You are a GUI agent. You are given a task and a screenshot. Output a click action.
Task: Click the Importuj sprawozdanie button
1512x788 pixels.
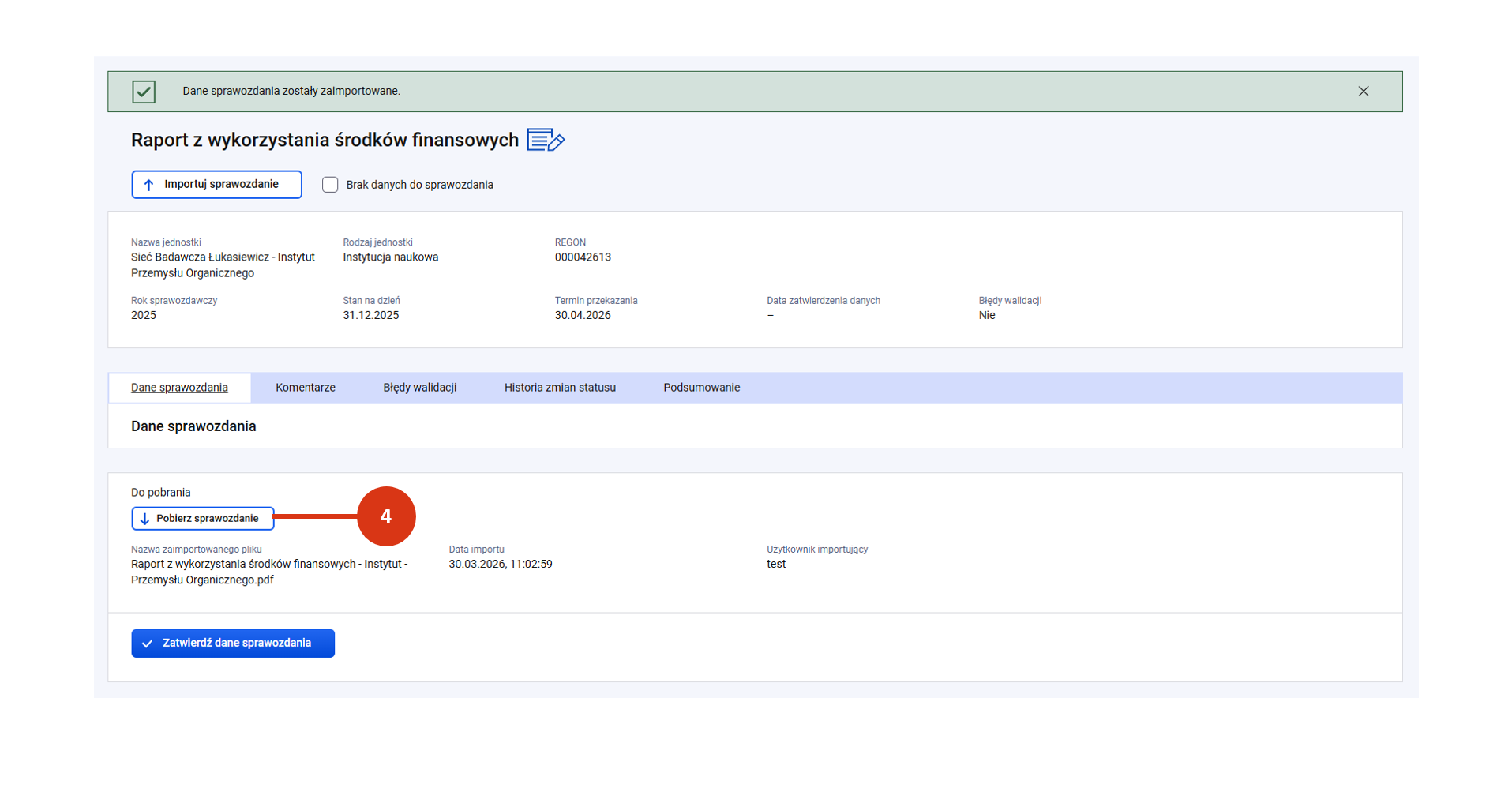(x=216, y=185)
